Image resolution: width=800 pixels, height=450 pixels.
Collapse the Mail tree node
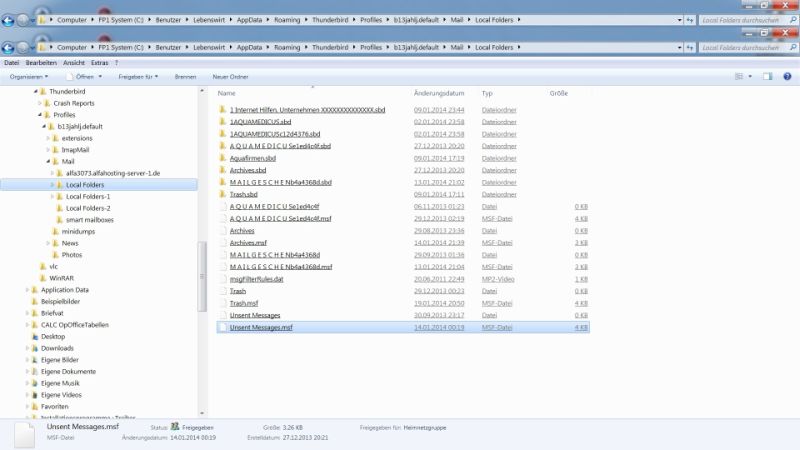[x=48, y=161]
